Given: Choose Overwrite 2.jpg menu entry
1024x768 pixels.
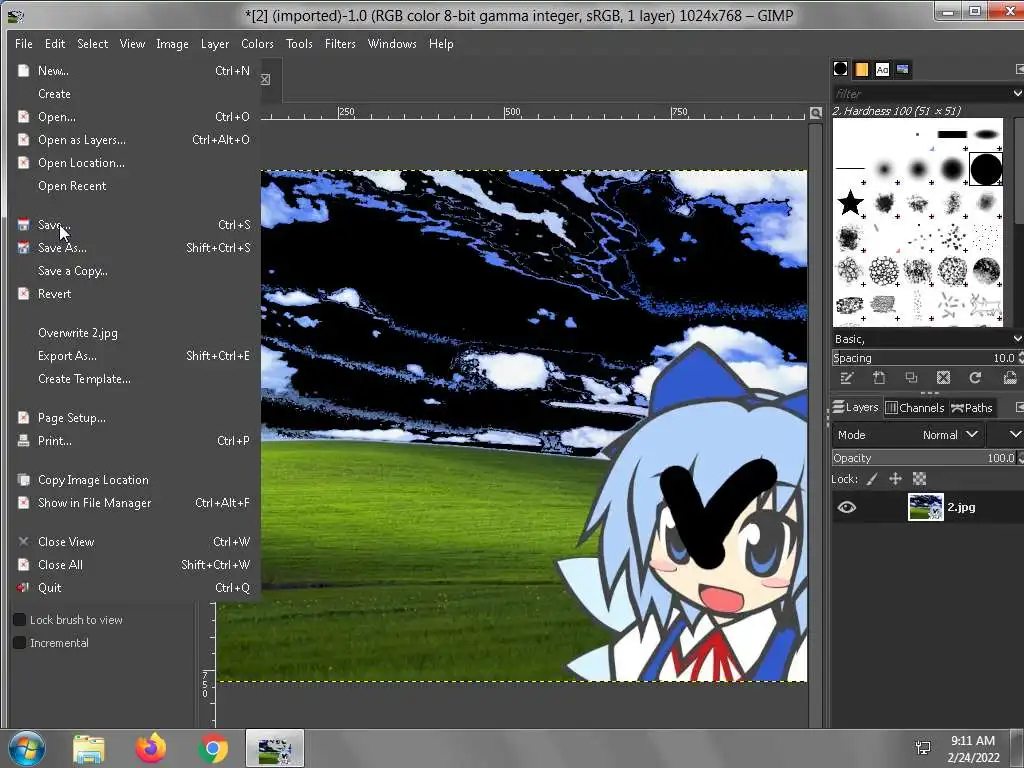Looking at the screenshot, I should (x=135, y=333).
